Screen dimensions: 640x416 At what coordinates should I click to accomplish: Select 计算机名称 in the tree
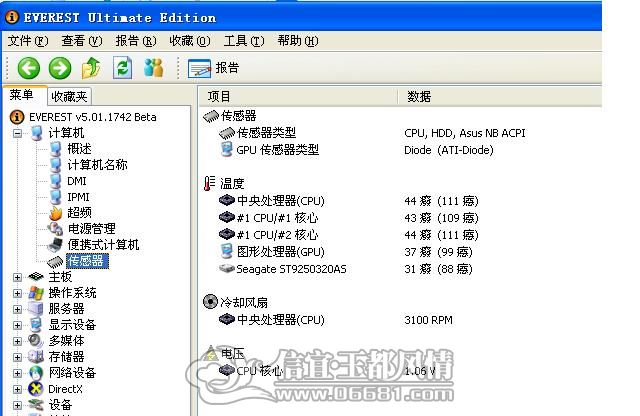(x=97, y=165)
